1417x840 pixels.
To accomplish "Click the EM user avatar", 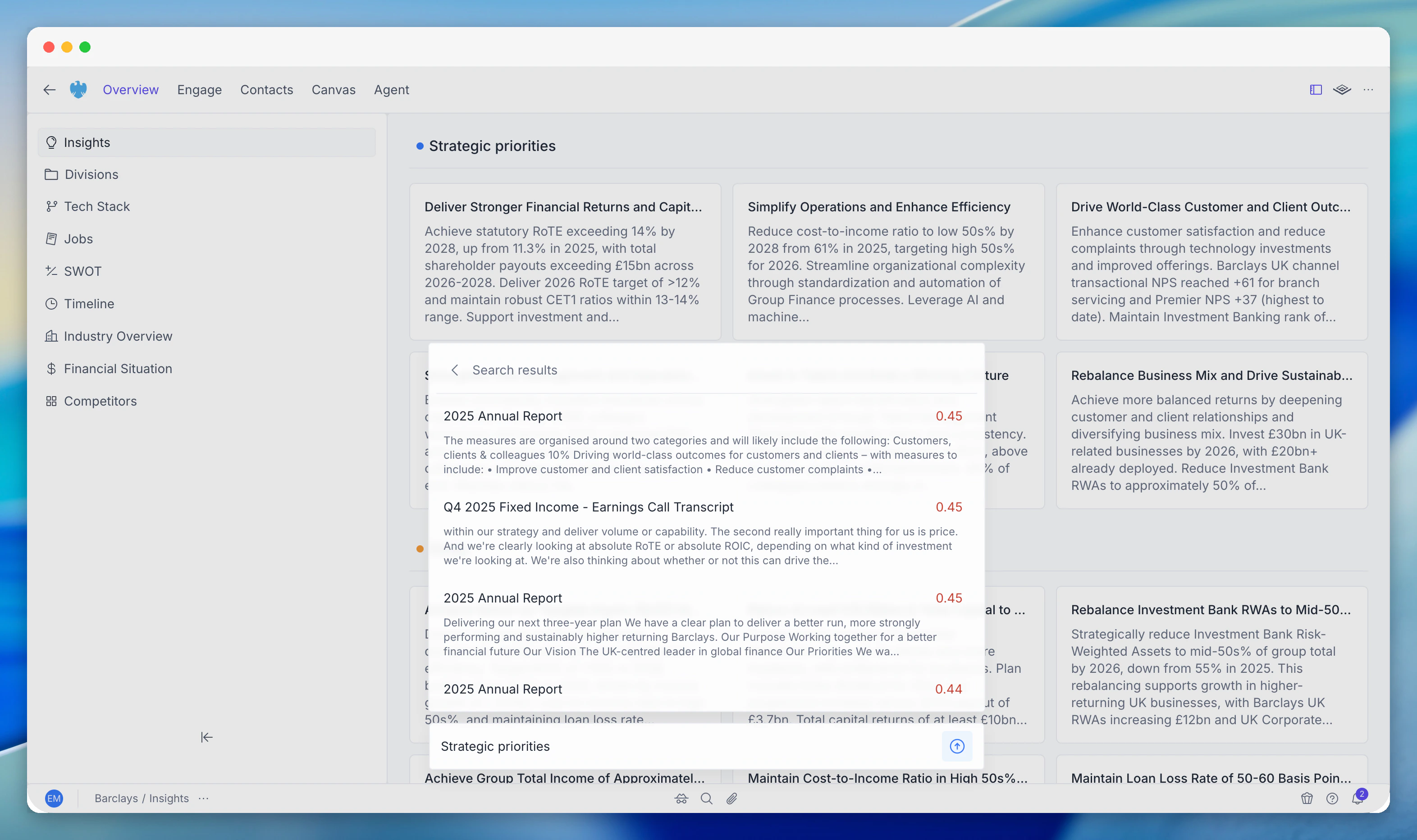I will click(54, 798).
